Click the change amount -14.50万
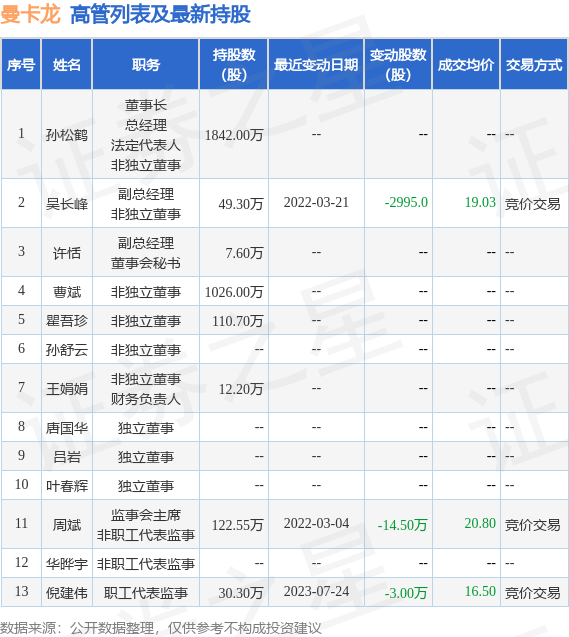The image size is (569, 637). pyautogui.click(x=402, y=525)
